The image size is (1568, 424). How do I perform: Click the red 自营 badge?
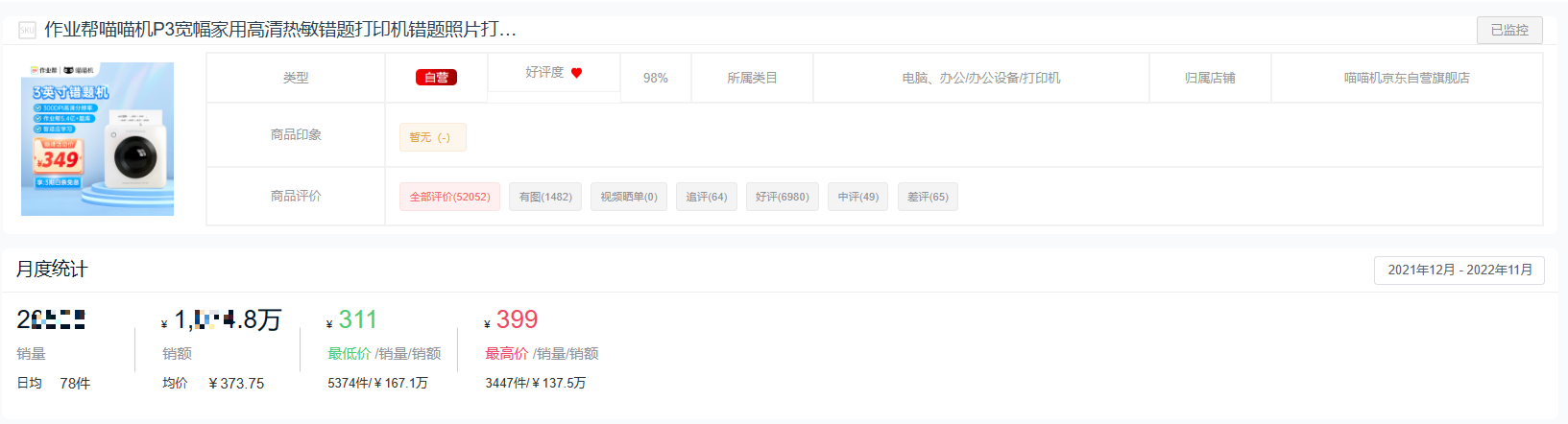click(436, 78)
